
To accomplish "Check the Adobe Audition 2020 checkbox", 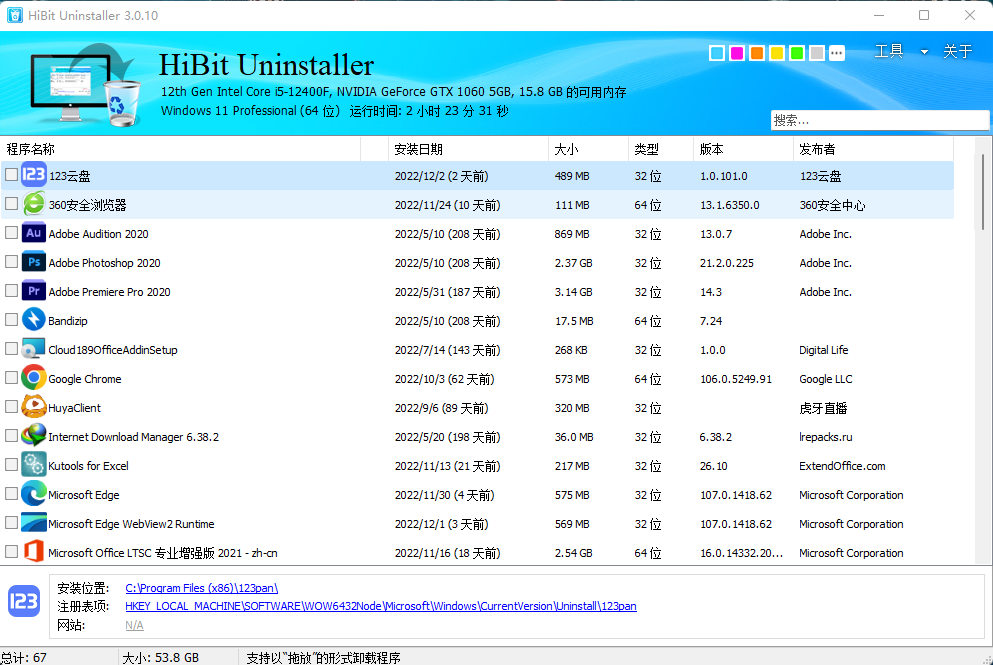I will click(10, 233).
